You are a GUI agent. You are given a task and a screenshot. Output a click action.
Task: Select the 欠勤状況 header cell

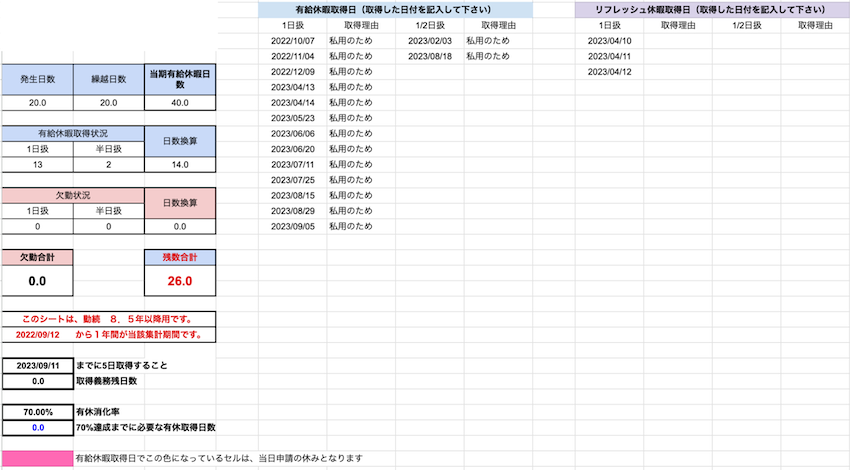pos(72,195)
